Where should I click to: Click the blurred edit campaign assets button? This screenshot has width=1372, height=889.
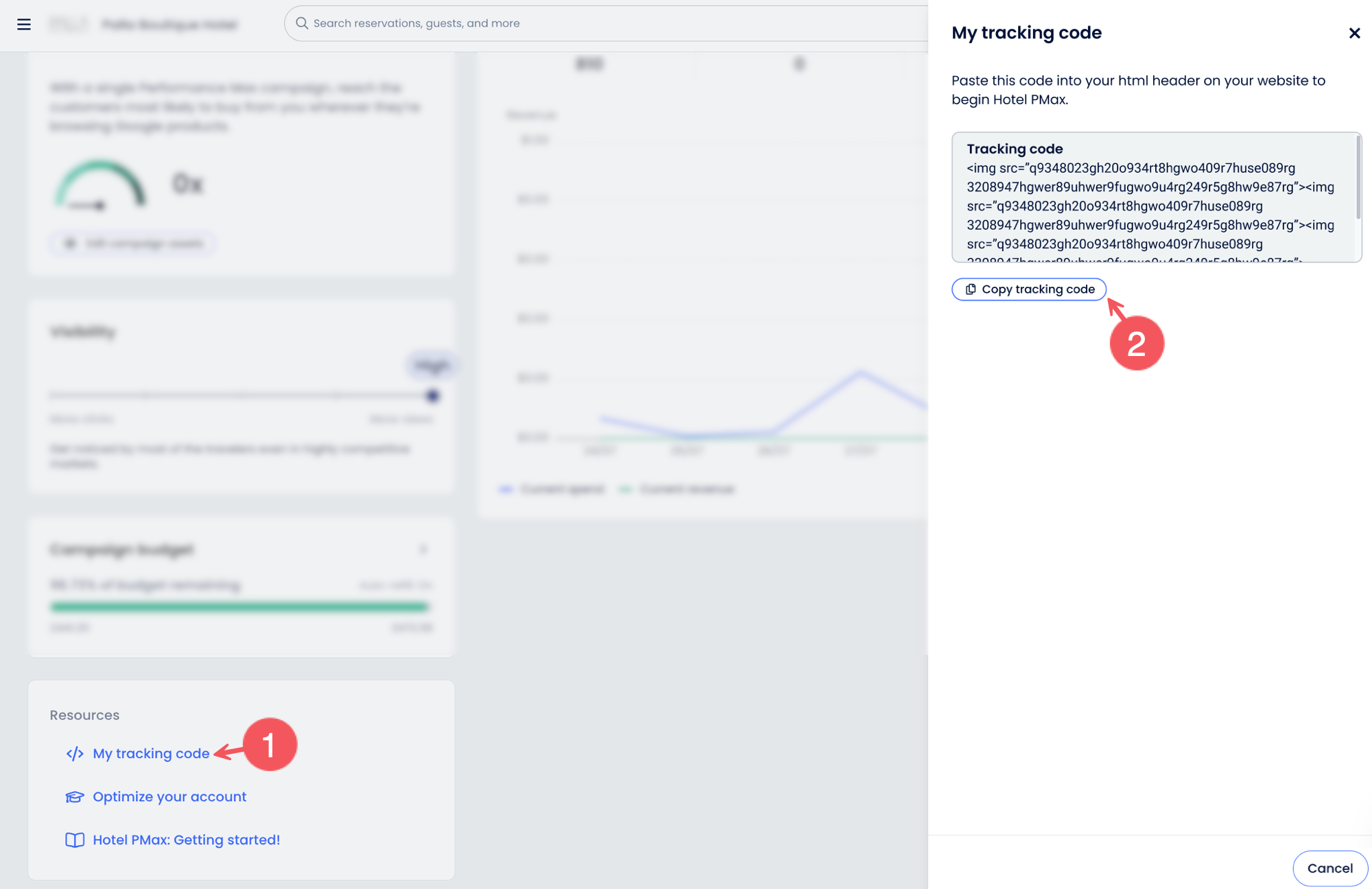coord(134,244)
